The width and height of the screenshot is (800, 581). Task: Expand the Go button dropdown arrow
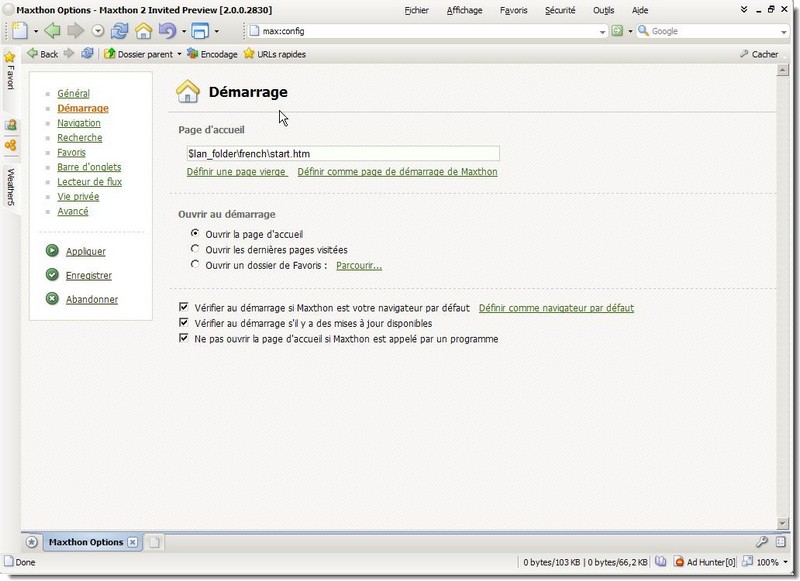pos(630,31)
